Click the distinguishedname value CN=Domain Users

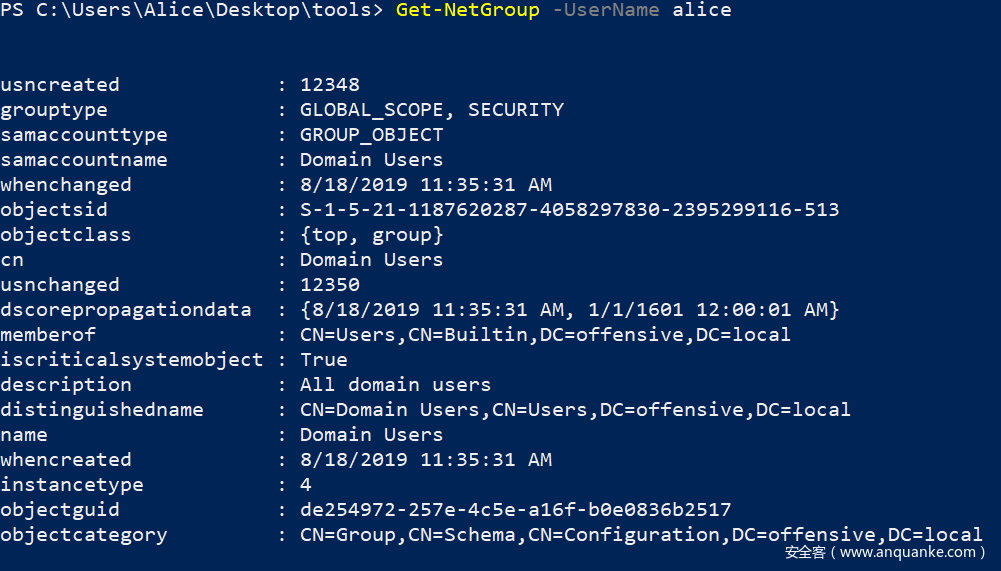[576, 410]
